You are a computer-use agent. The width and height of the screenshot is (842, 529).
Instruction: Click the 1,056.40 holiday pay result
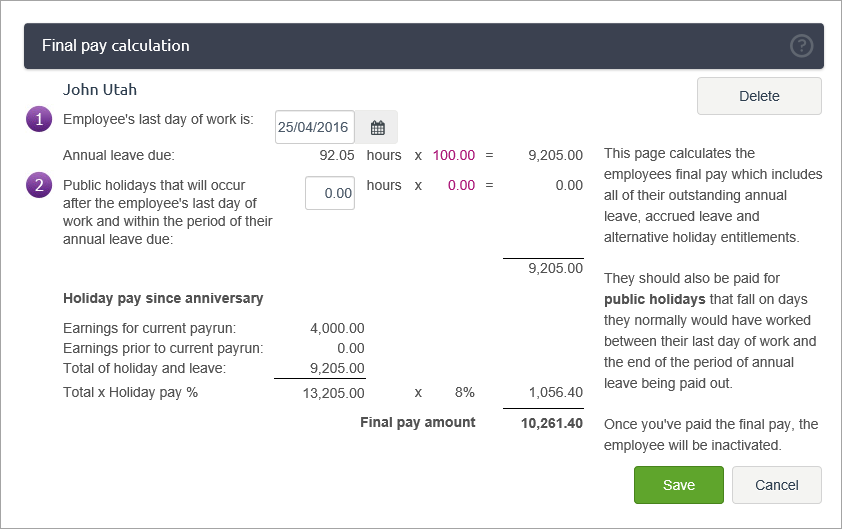(x=554, y=392)
